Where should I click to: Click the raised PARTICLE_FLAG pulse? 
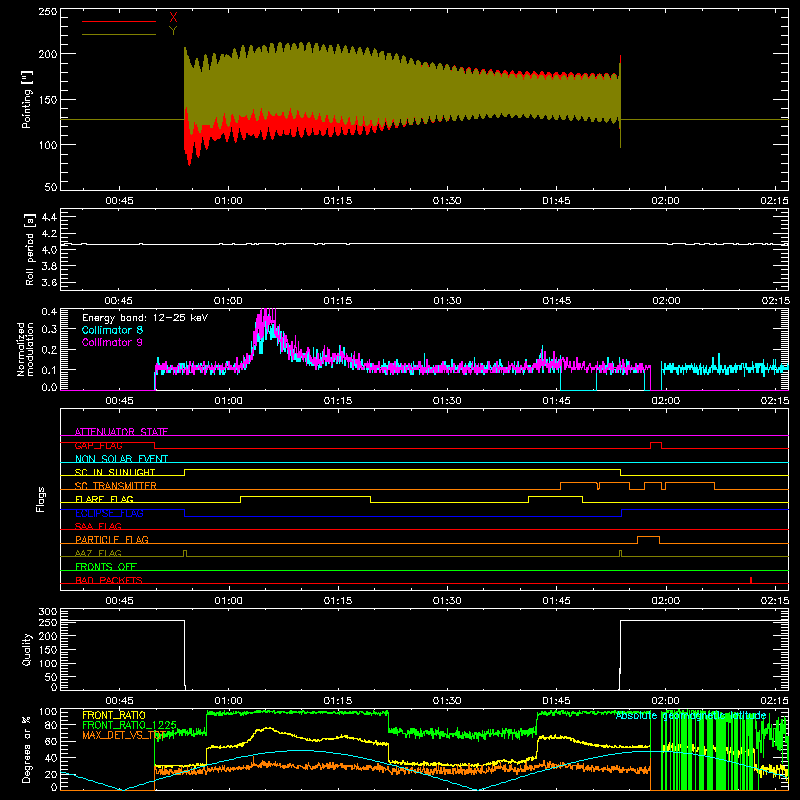(648, 540)
